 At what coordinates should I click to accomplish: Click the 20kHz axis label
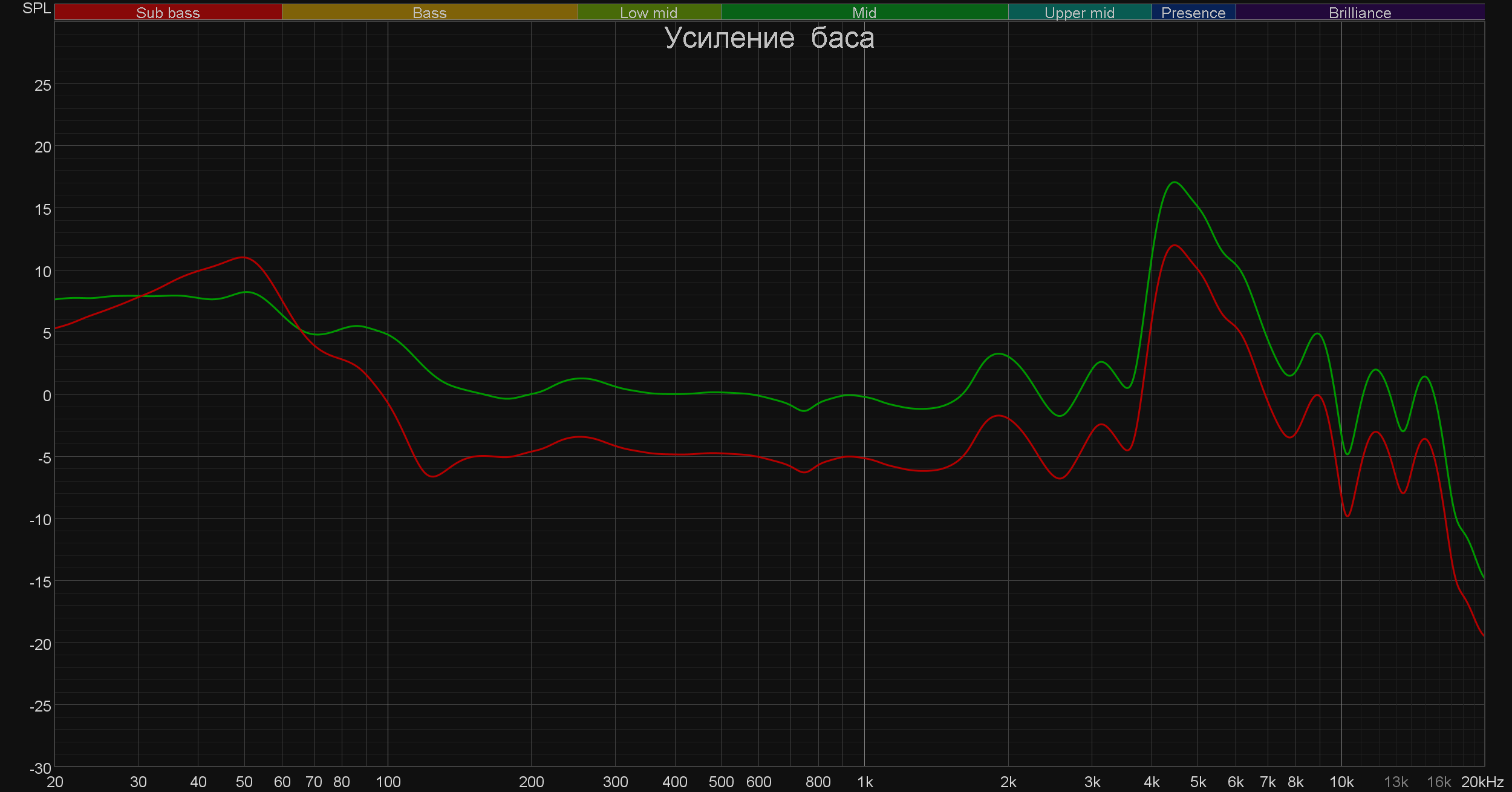1482,782
